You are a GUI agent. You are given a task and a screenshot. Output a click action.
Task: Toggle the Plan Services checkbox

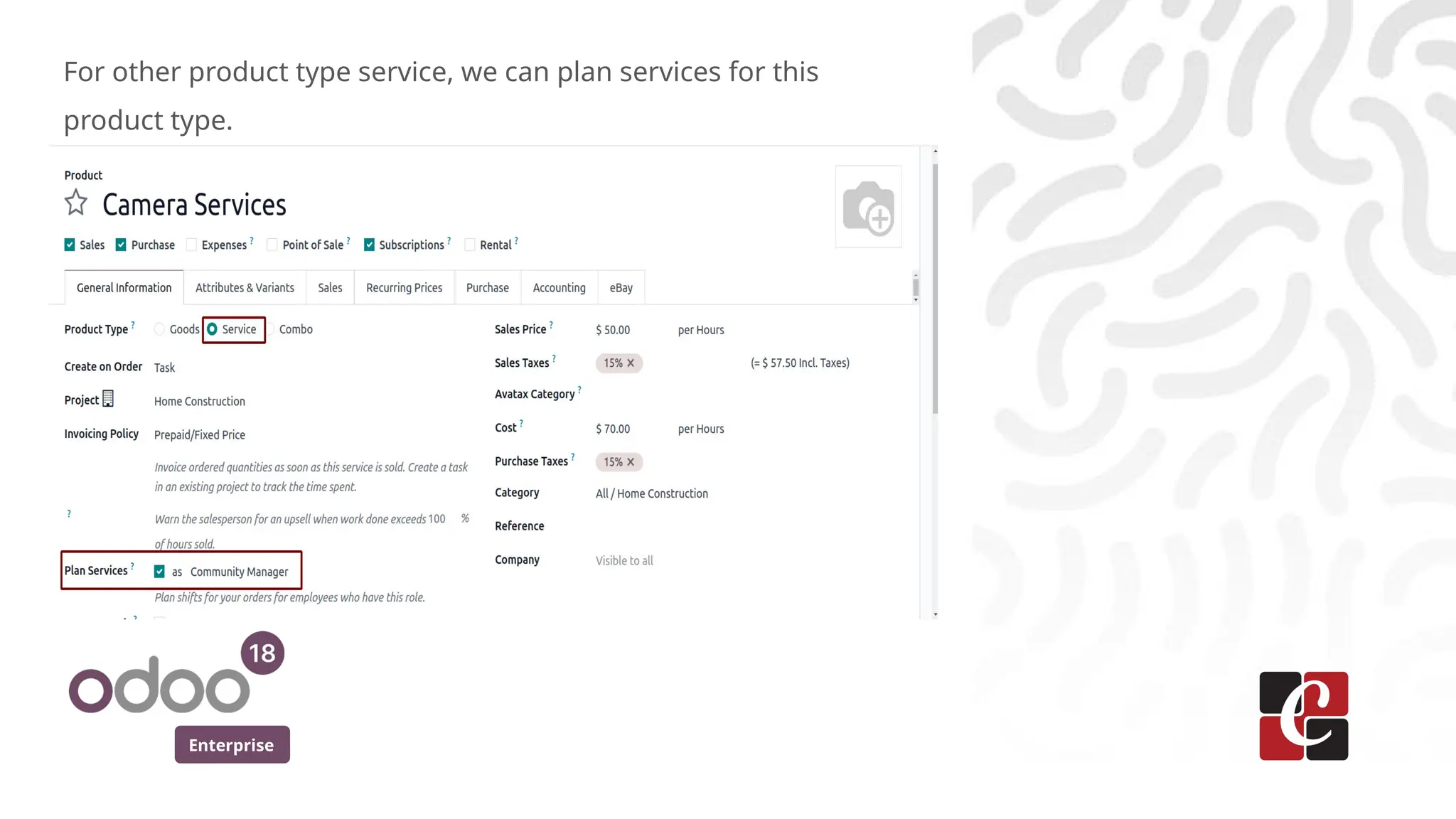(x=159, y=572)
